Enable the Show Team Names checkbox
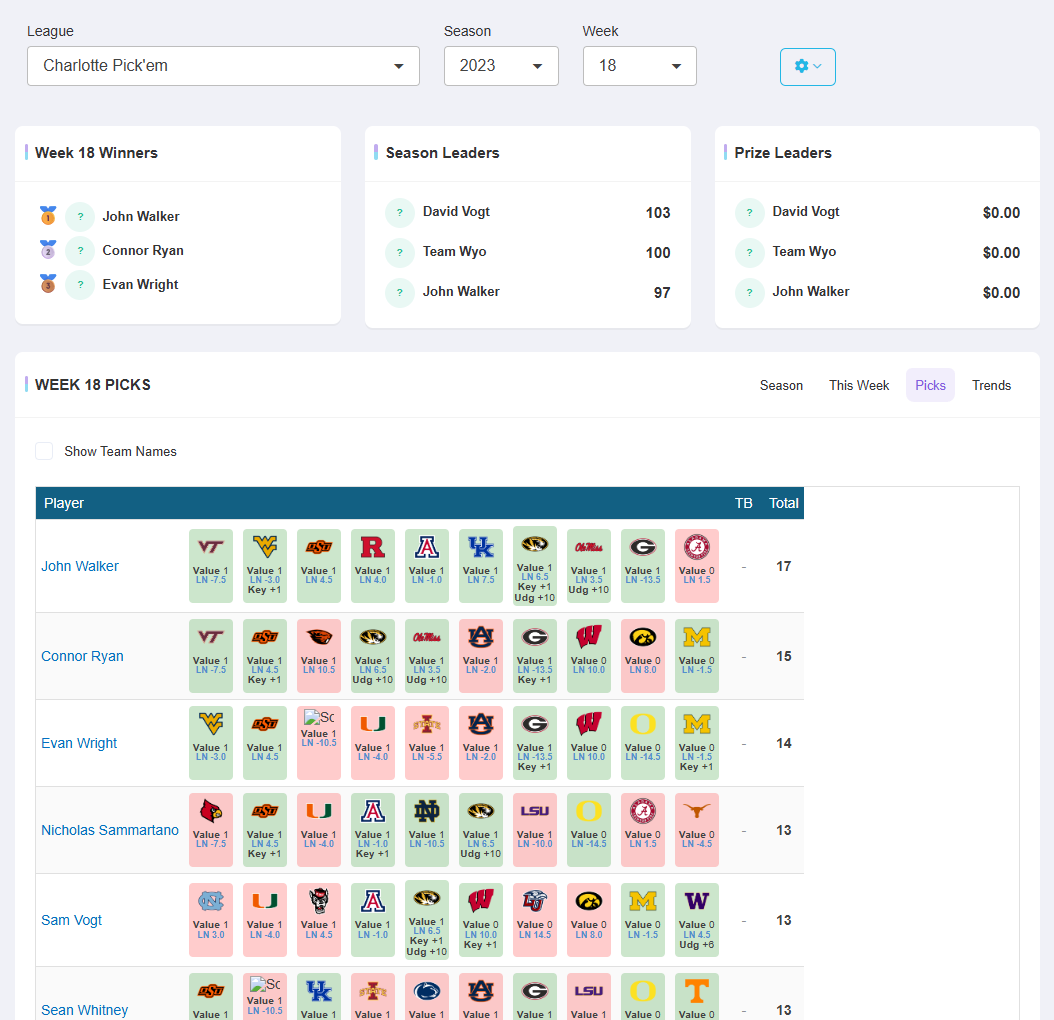Image resolution: width=1054 pixels, height=1020 pixels. coord(44,451)
